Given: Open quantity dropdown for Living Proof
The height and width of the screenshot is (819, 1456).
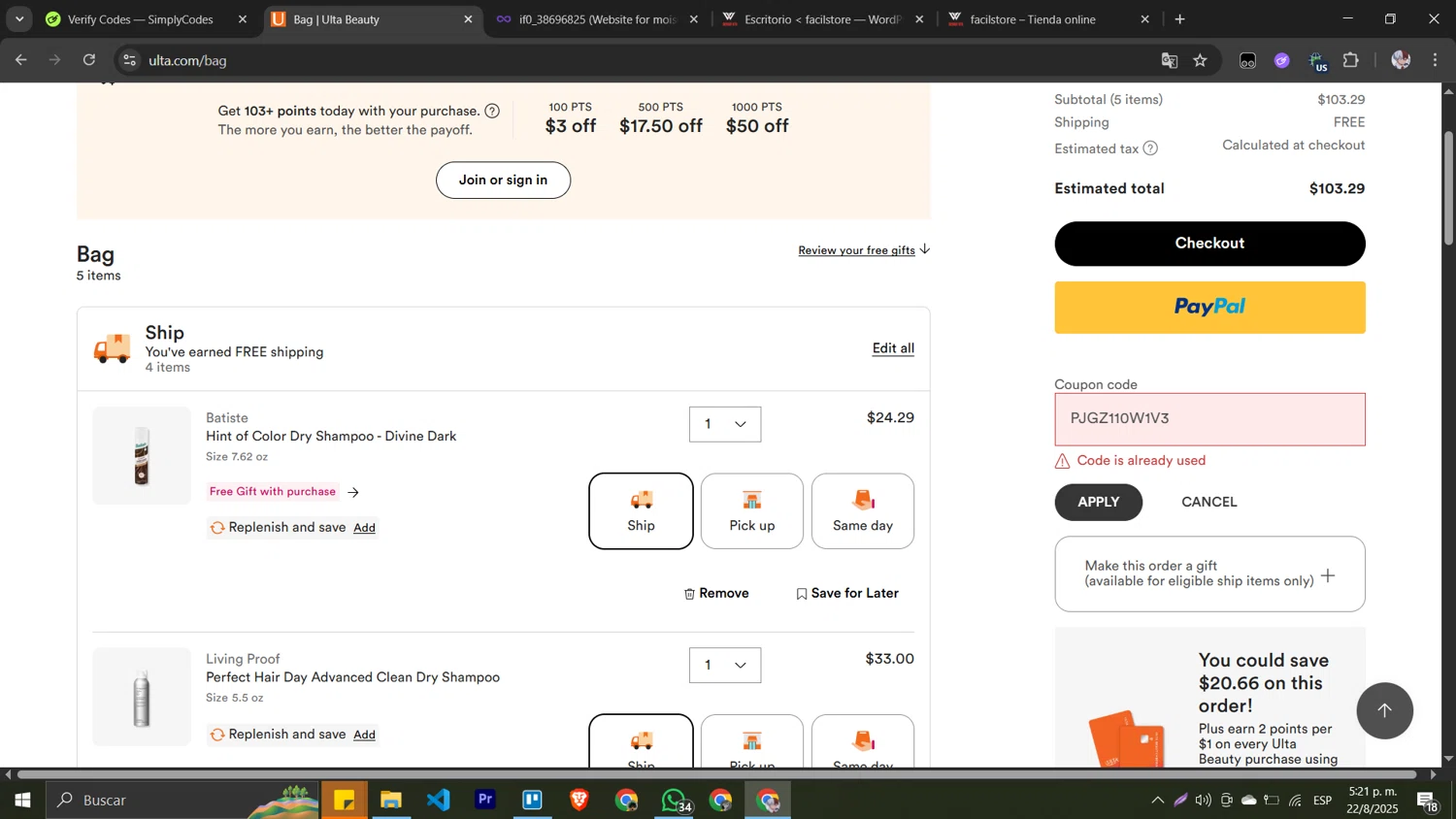Looking at the screenshot, I should tap(725, 665).
